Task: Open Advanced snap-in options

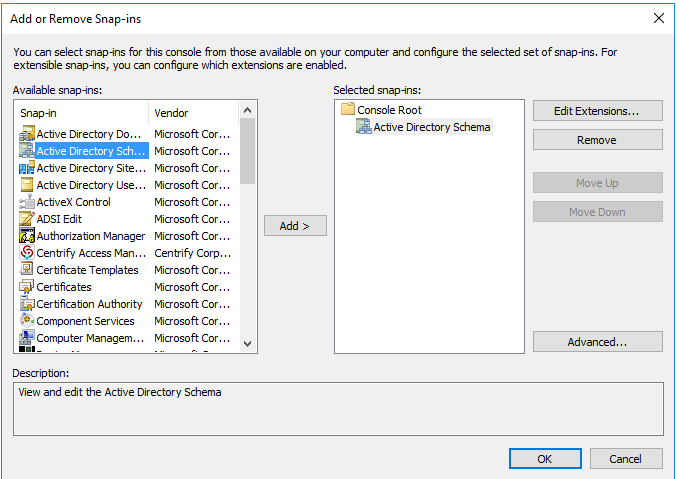Action: [597, 342]
